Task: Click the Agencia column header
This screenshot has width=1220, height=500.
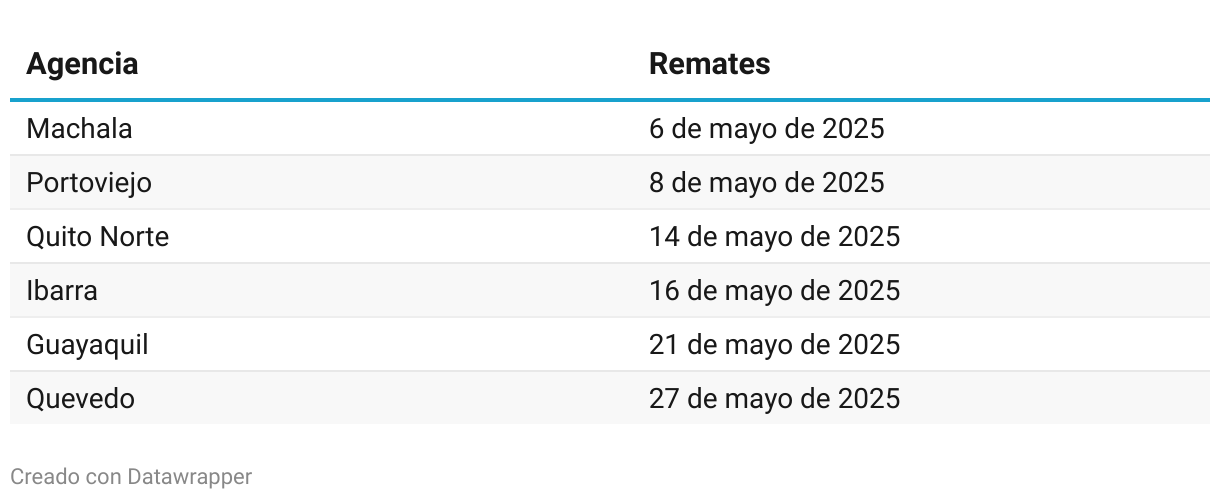Action: point(82,64)
